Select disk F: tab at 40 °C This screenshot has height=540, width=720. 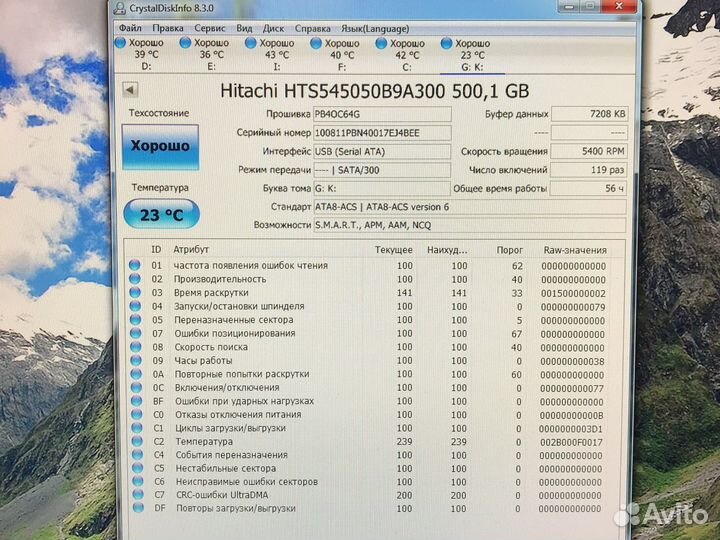click(335, 55)
